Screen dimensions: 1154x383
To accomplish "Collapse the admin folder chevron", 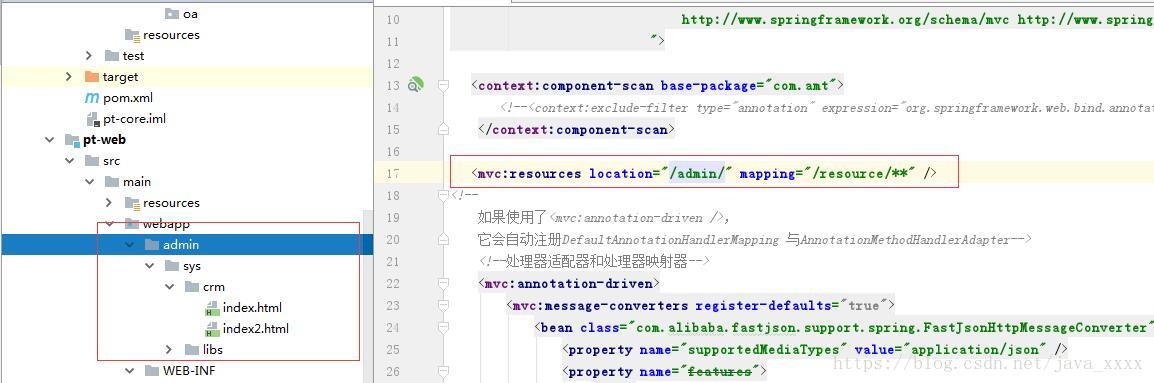I will point(130,245).
